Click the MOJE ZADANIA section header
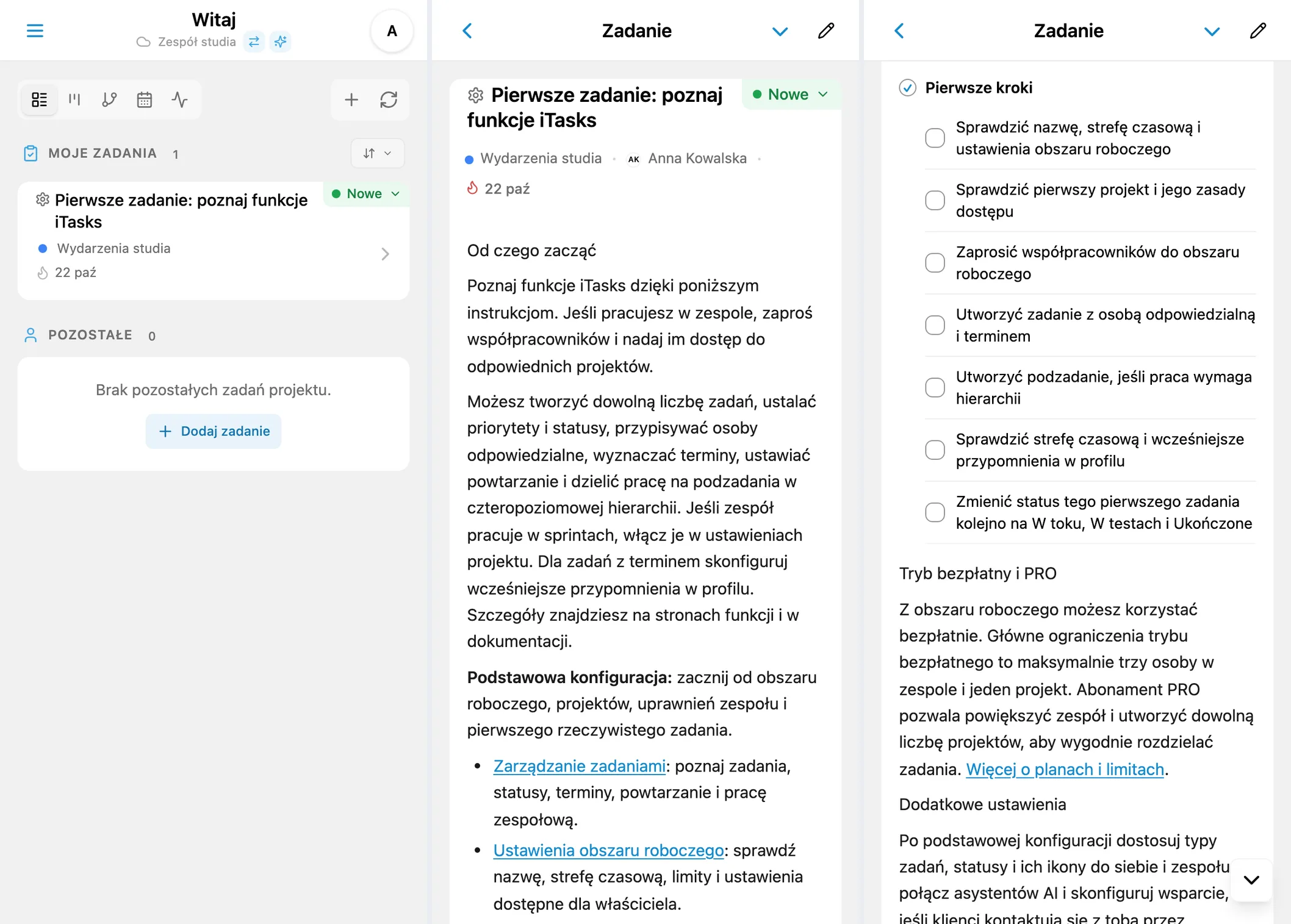This screenshot has width=1291, height=924. pos(102,153)
